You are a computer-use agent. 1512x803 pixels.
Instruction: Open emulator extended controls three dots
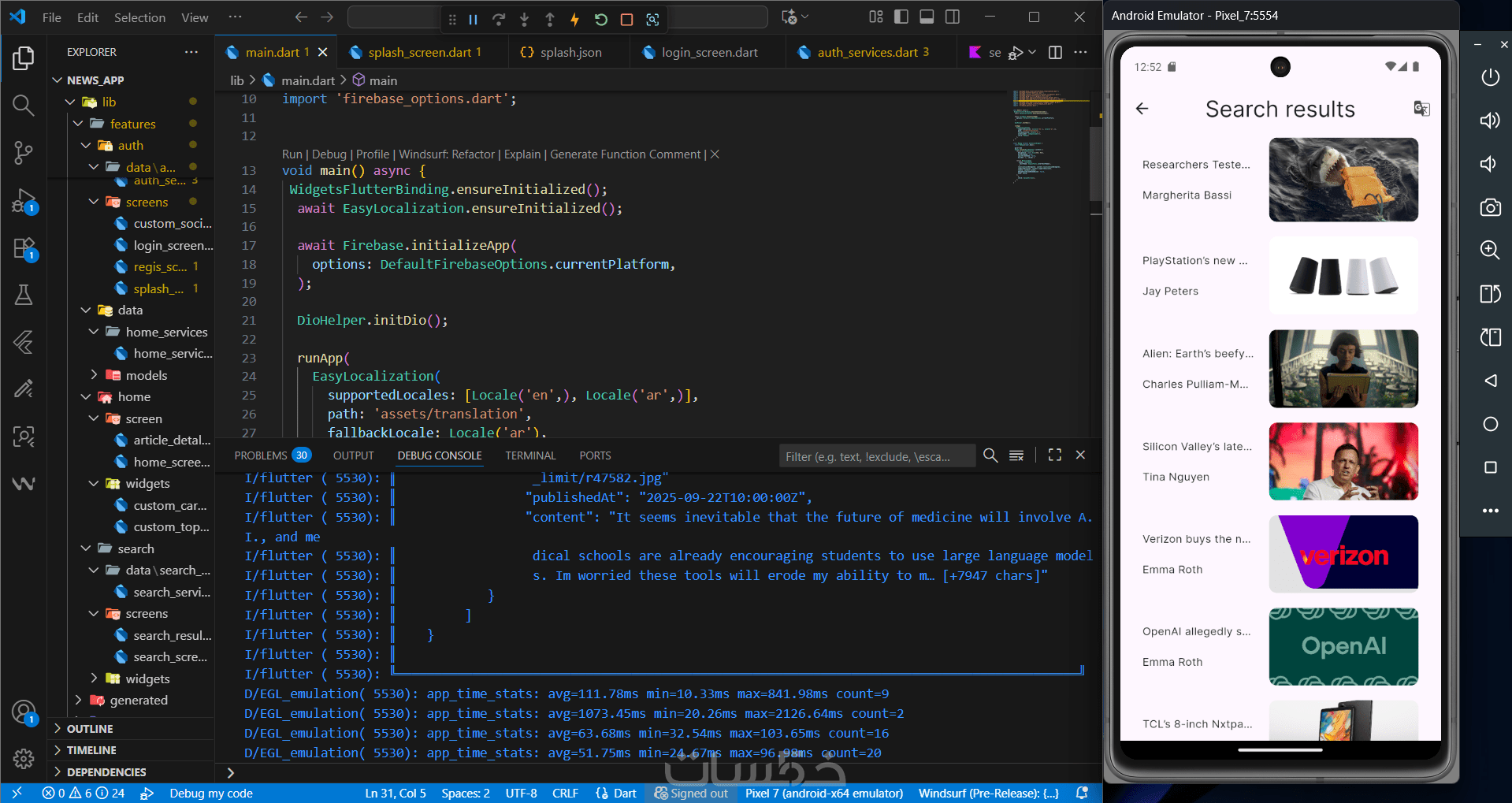pyautogui.click(x=1489, y=511)
